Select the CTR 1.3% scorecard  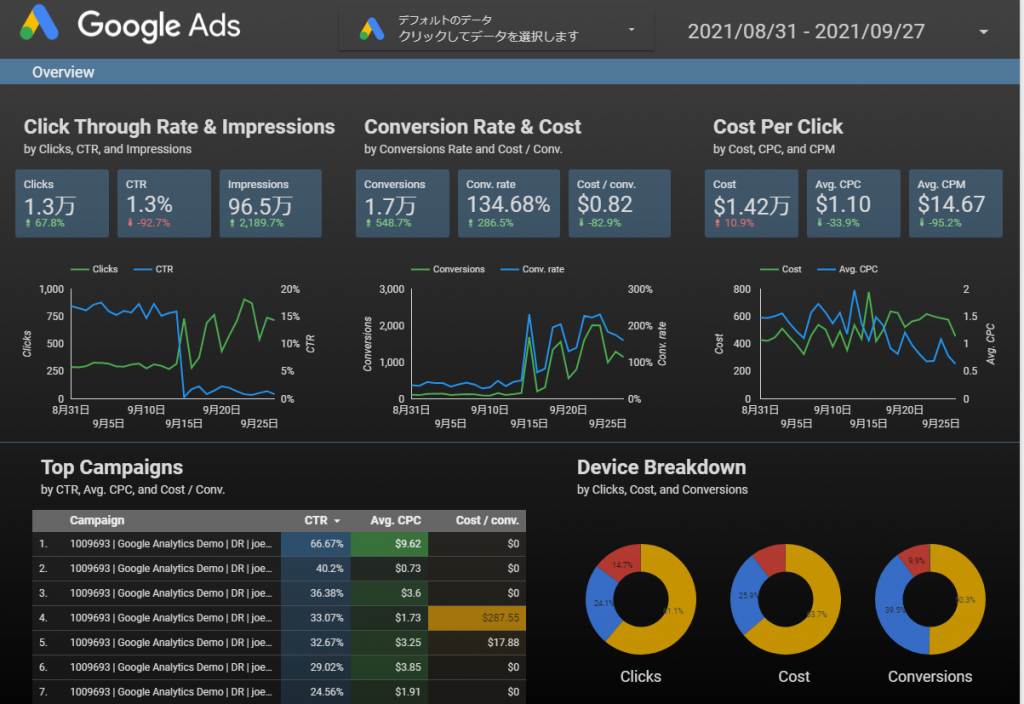coord(164,203)
